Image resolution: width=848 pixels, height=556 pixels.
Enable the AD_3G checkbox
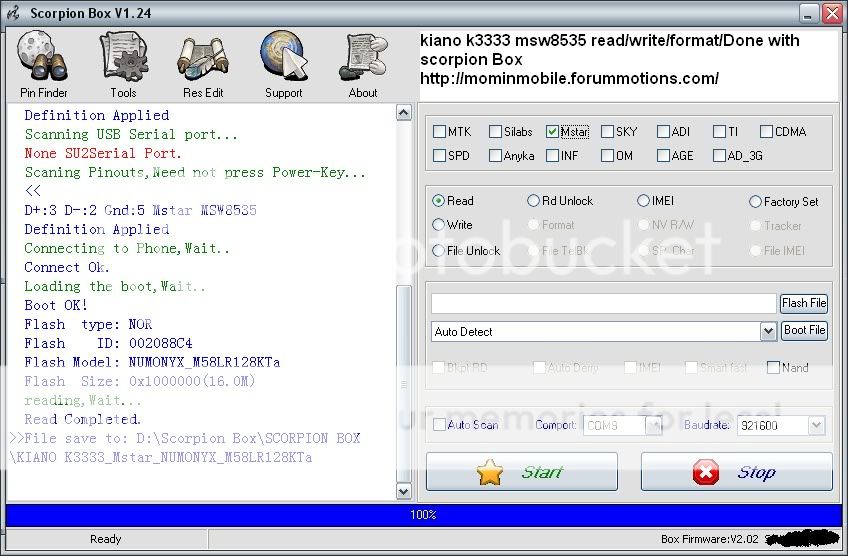[719, 156]
